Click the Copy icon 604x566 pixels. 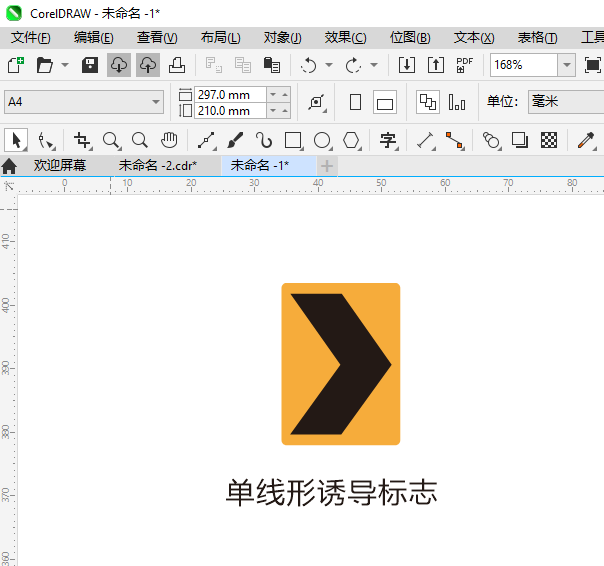[x=243, y=65]
